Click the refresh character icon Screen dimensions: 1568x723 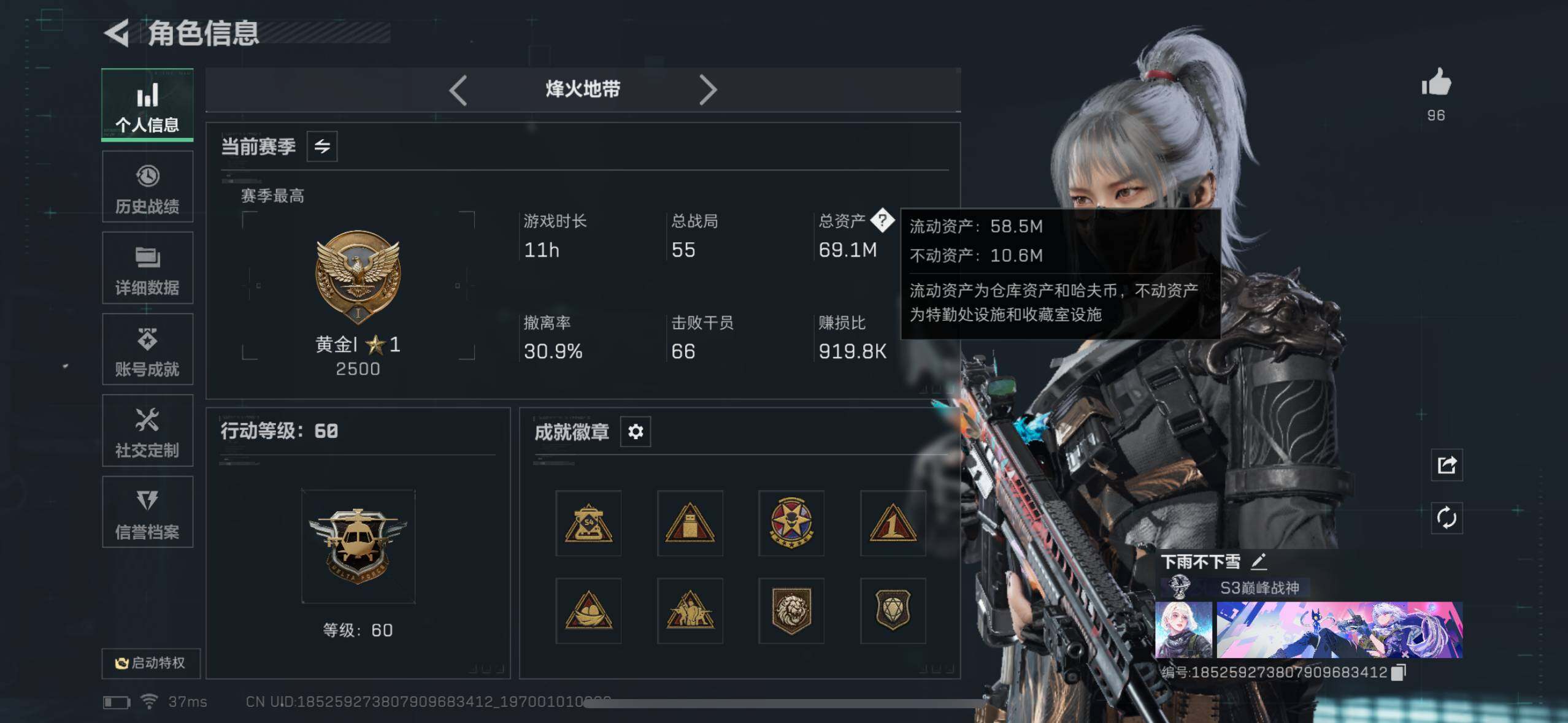click(1447, 518)
